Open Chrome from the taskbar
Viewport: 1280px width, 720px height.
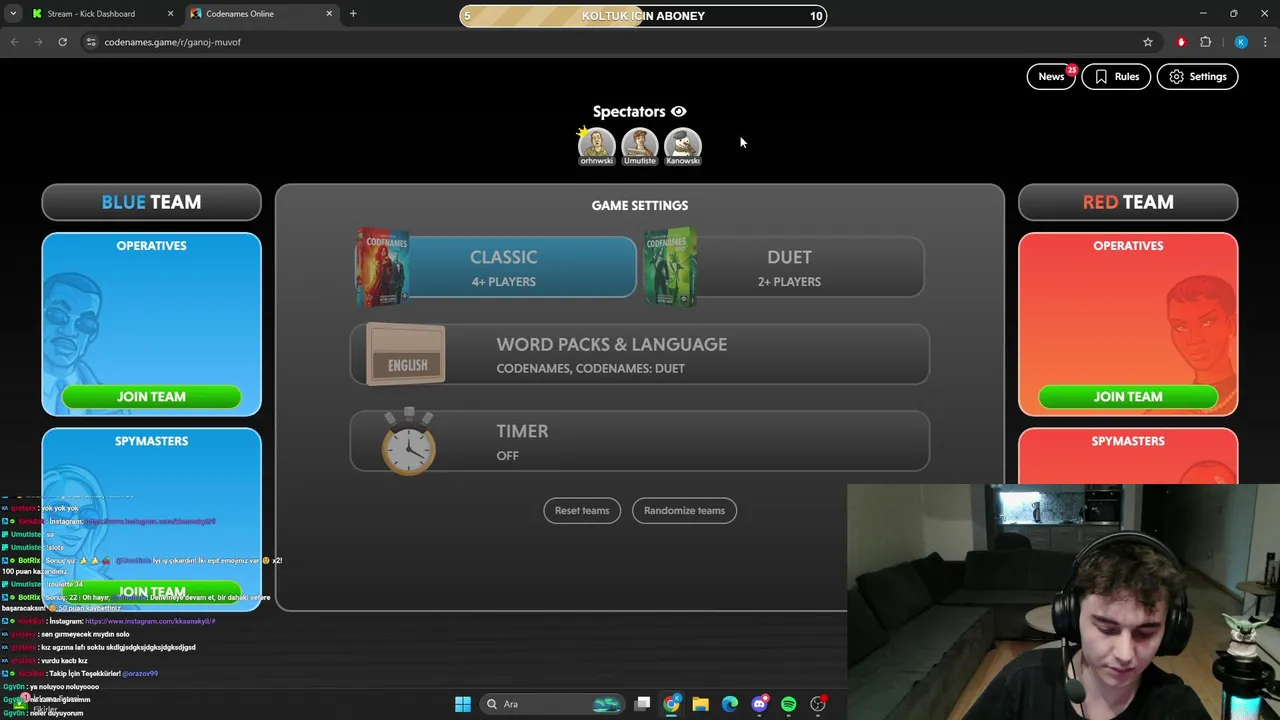tap(672, 704)
